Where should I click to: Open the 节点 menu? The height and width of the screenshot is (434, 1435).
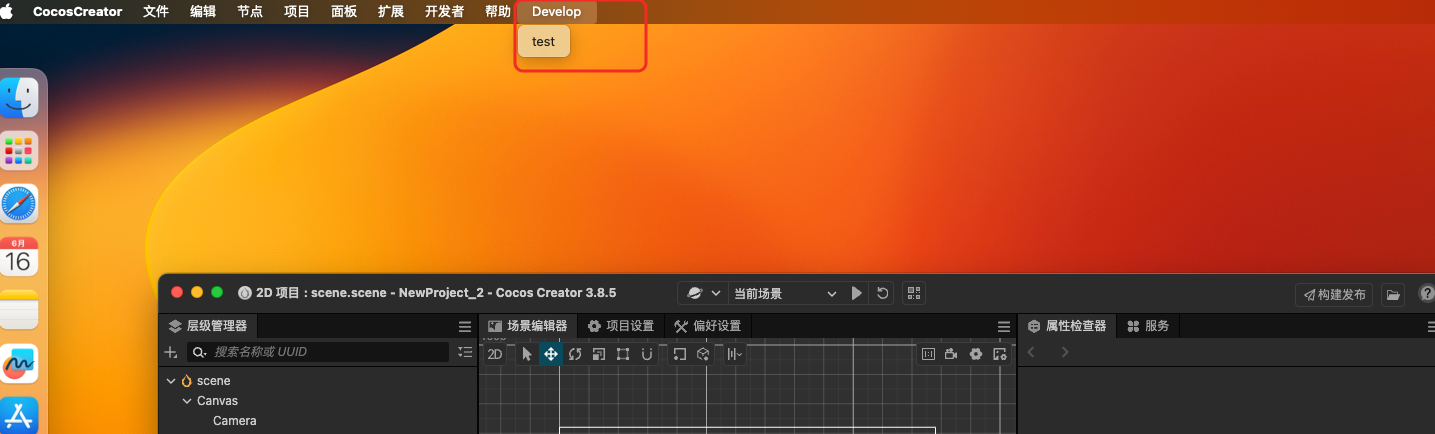pos(250,12)
